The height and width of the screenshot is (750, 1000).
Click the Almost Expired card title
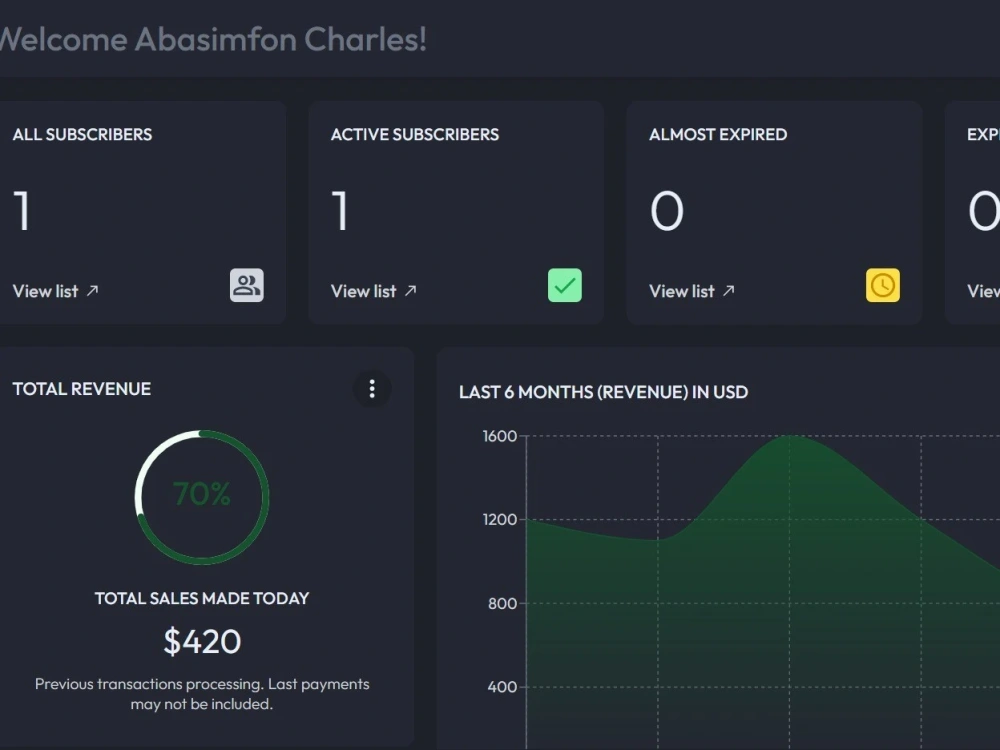[718, 135]
